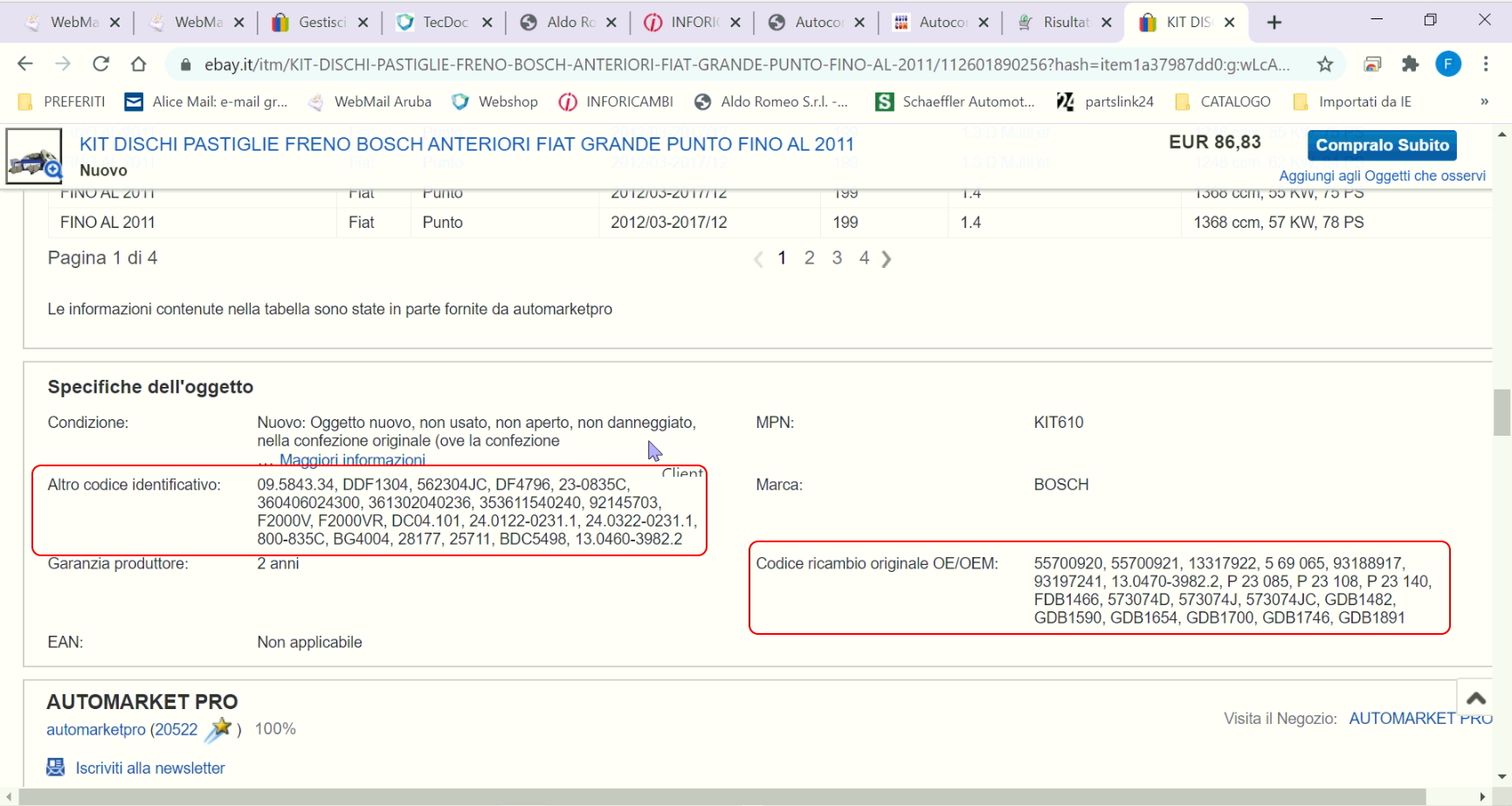
Task: Open the Aldo Romeo S.r.l. bookmark
Action: (771, 102)
